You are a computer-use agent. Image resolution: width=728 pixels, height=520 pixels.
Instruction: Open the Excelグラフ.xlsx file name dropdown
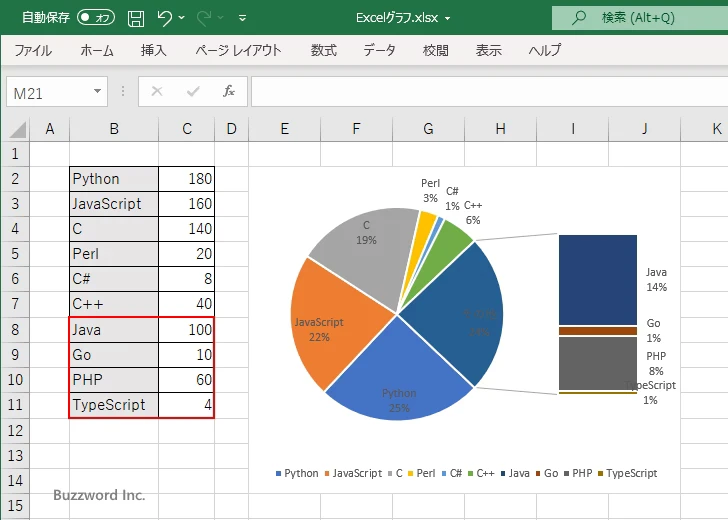point(448,19)
